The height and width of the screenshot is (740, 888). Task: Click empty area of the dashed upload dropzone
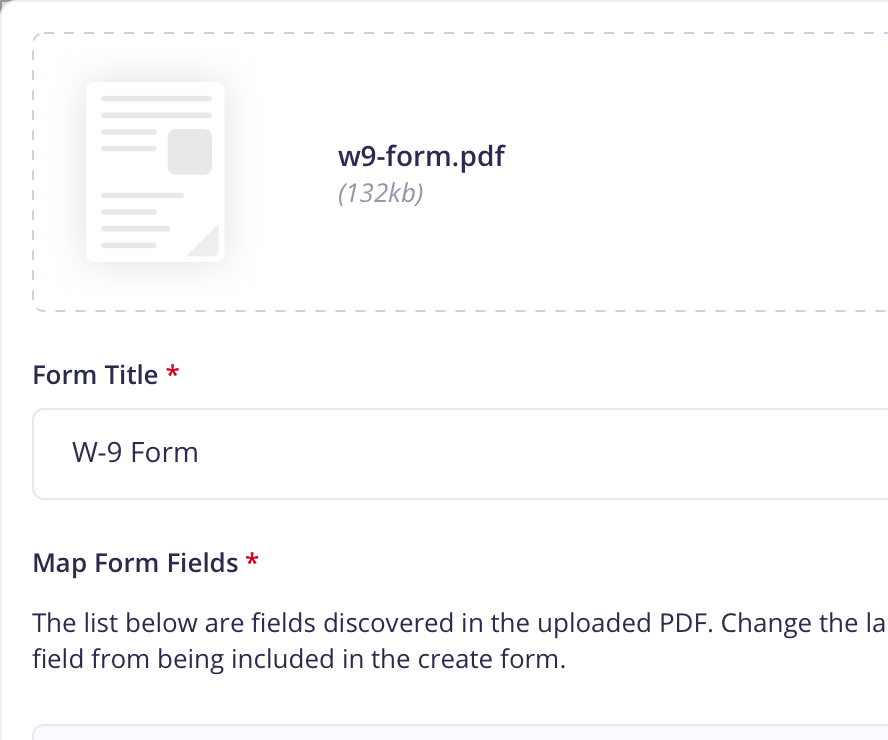coord(680,172)
